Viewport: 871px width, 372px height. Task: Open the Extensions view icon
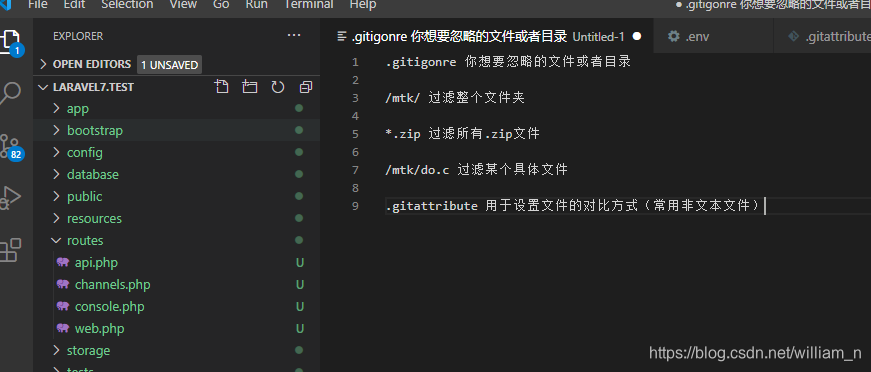10,250
